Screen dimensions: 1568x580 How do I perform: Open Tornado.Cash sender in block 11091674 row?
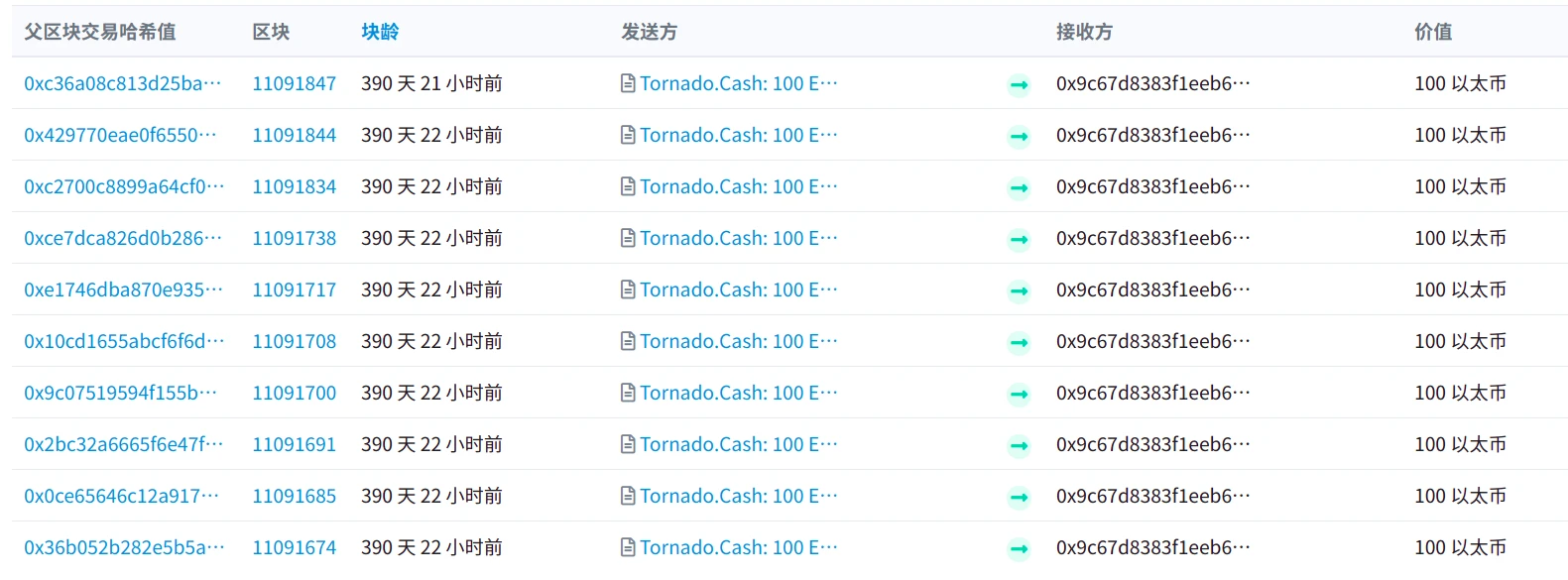(x=739, y=547)
